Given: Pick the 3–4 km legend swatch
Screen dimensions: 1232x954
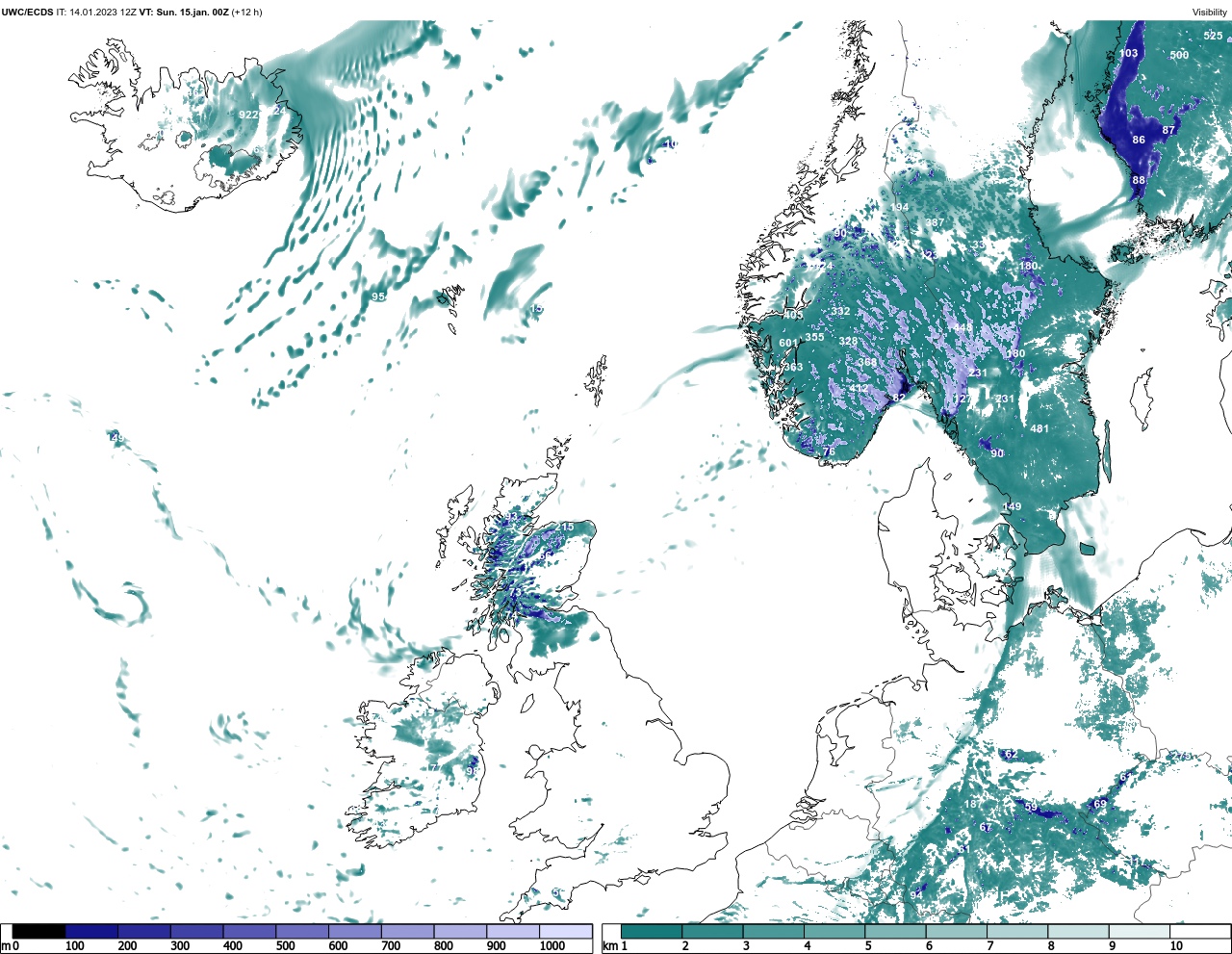Looking at the screenshot, I should (774, 932).
